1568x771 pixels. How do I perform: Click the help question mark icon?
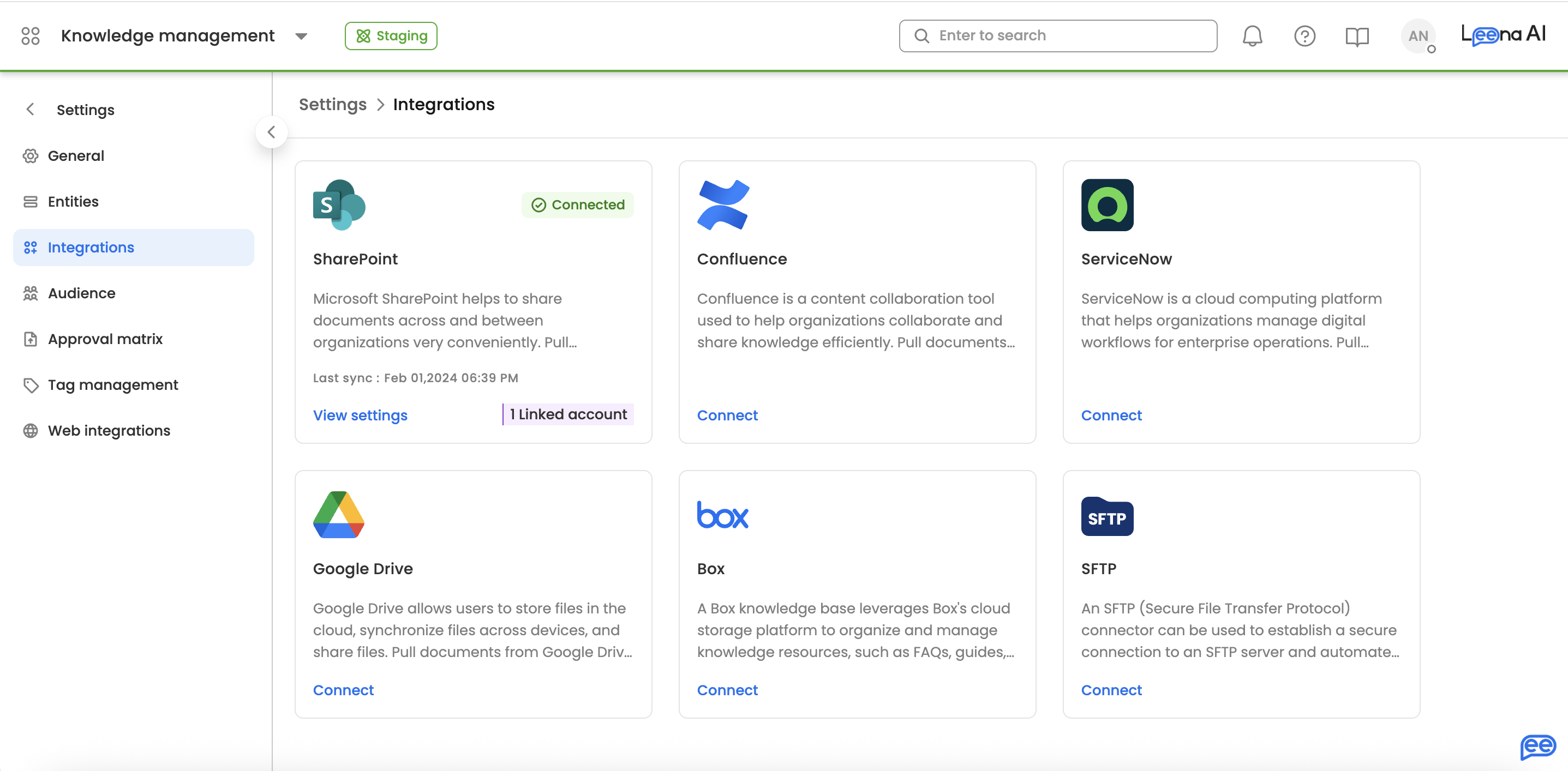coord(1304,36)
